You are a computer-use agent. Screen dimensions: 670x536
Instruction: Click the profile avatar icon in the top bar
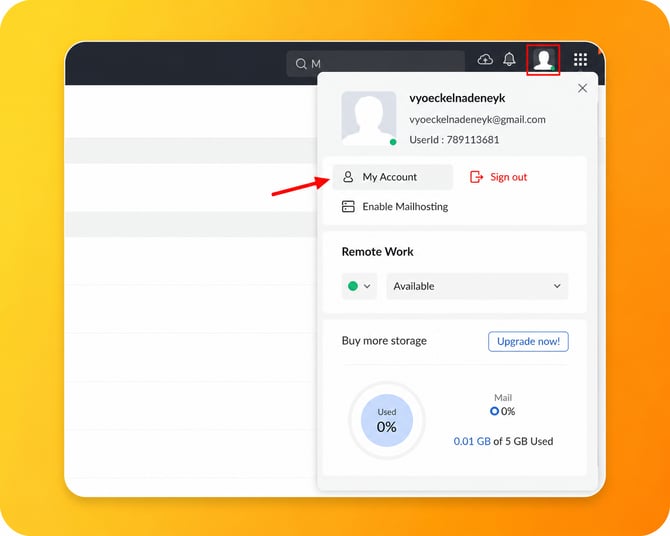(x=543, y=60)
